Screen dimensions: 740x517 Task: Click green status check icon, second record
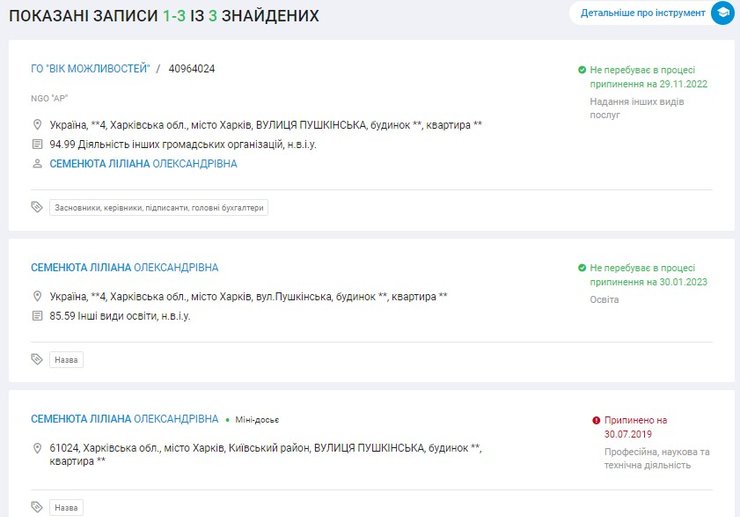(x=582, y=268)
